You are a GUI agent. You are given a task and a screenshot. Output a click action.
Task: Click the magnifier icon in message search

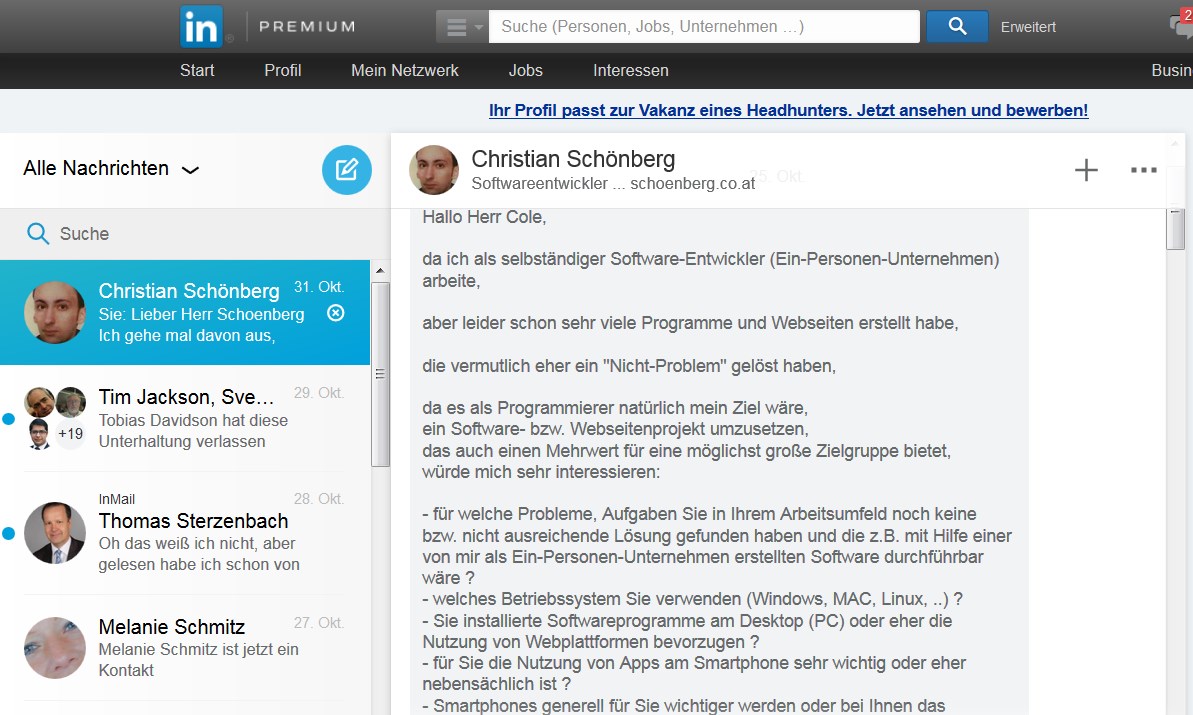tap(38, 234)
